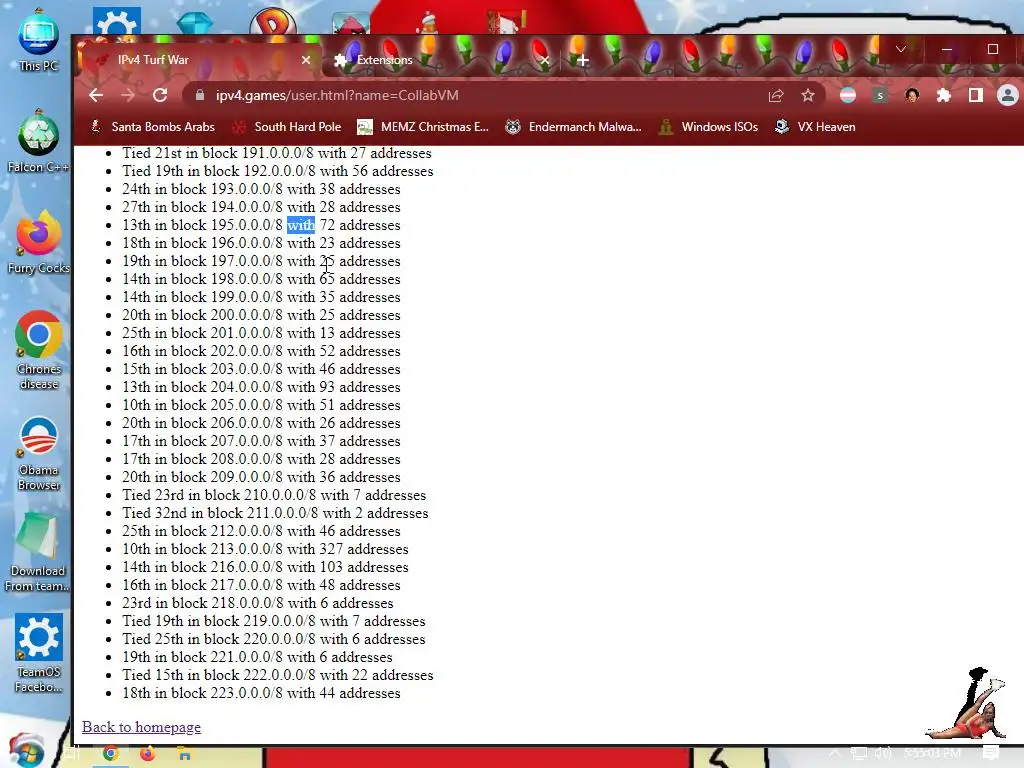Close the IPv4 Turf War tab
Image resolution: width=1024 pixels, height=768 pixels.
[x=306, y=60]
